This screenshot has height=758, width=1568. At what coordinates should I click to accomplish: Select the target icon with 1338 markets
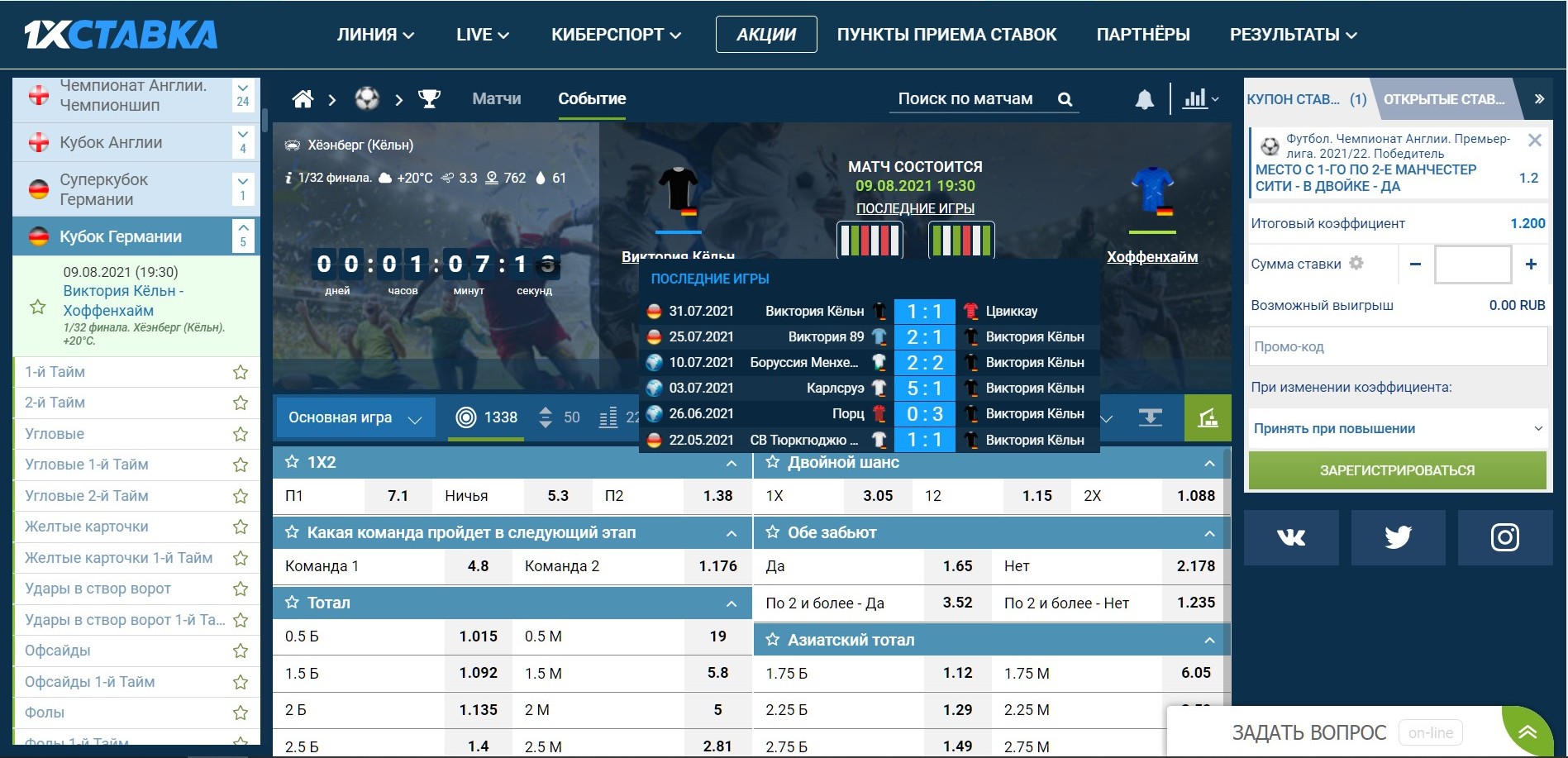pyautogui.click(x=466, y=417)
